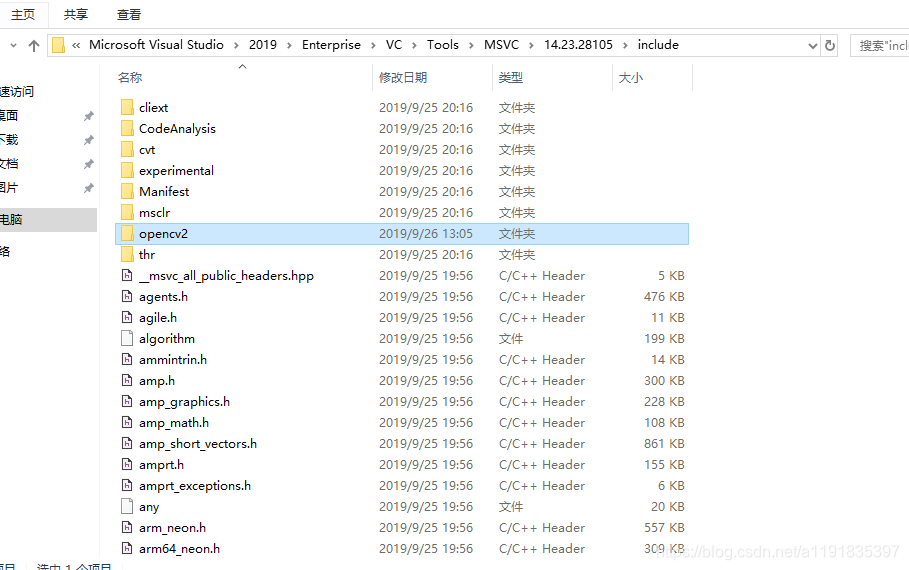This screenshot has width=909, height=570.
Task: Click arm_neon.h file icon
Action: [127, 527]
